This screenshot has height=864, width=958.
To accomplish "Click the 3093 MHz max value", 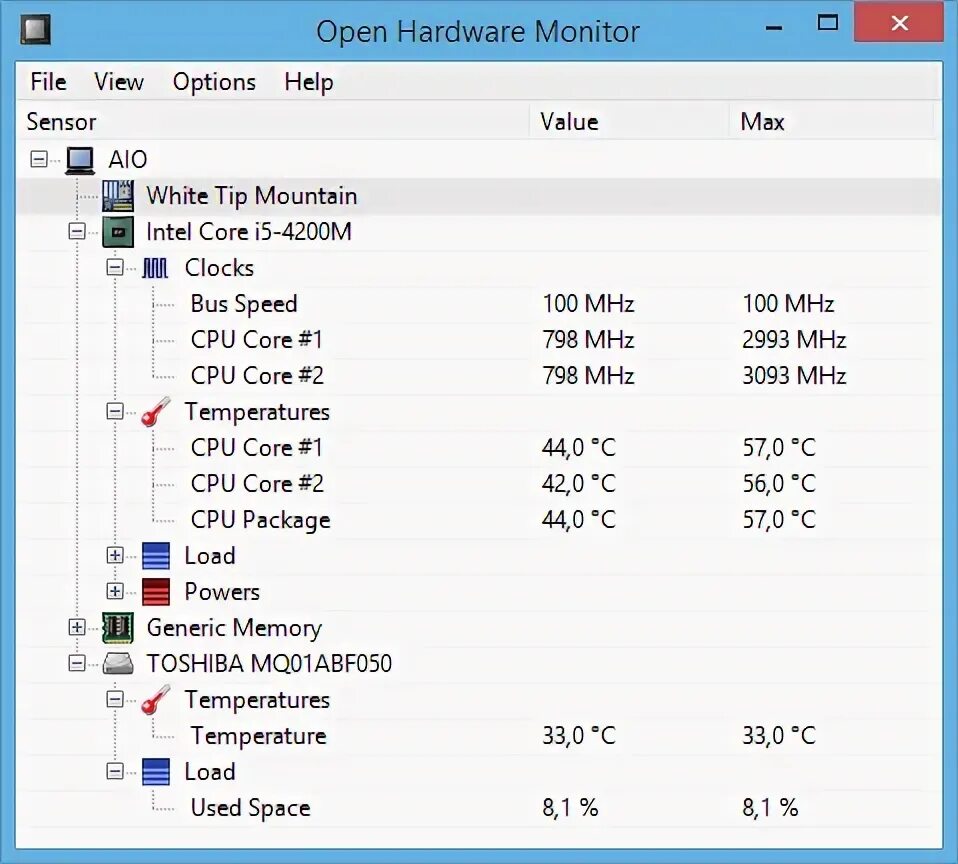I will tap(794, 376).
